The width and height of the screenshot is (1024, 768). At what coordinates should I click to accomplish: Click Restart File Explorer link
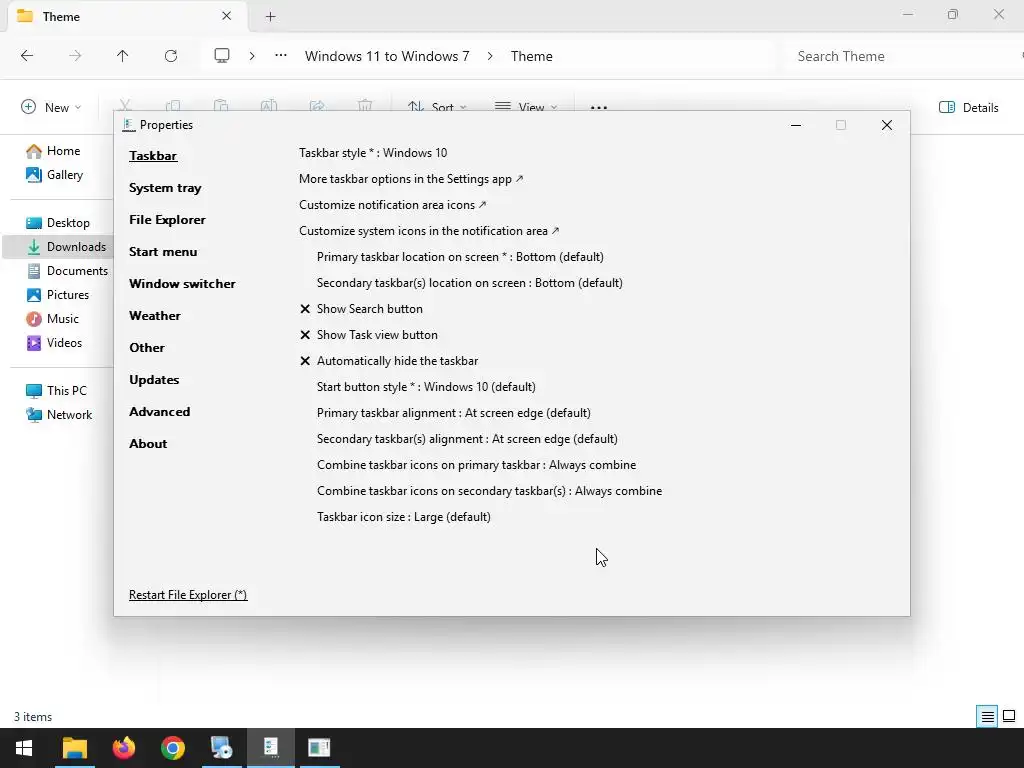(x=188, y=595)
